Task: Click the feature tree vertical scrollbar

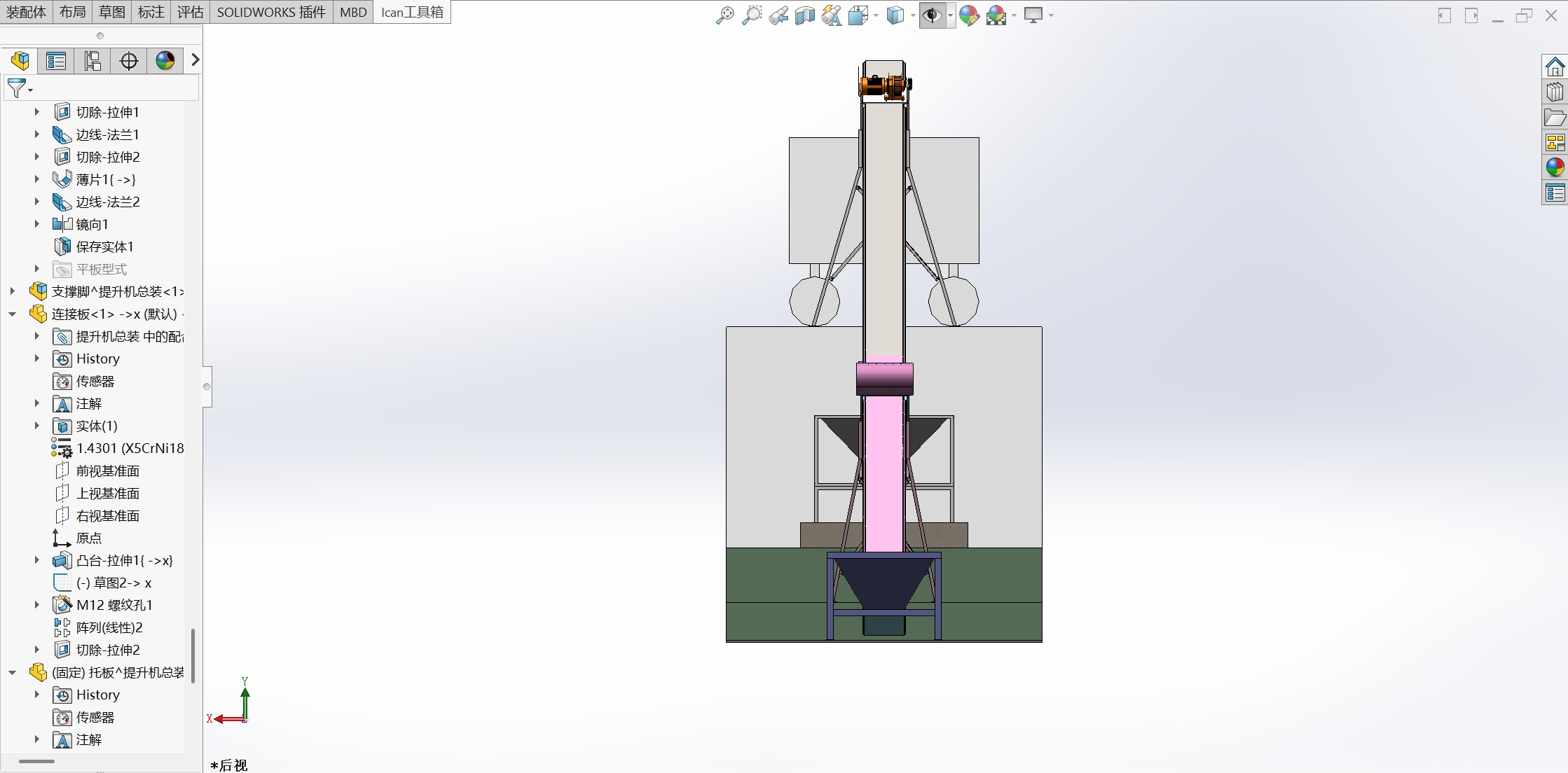Action: point(193,655)
